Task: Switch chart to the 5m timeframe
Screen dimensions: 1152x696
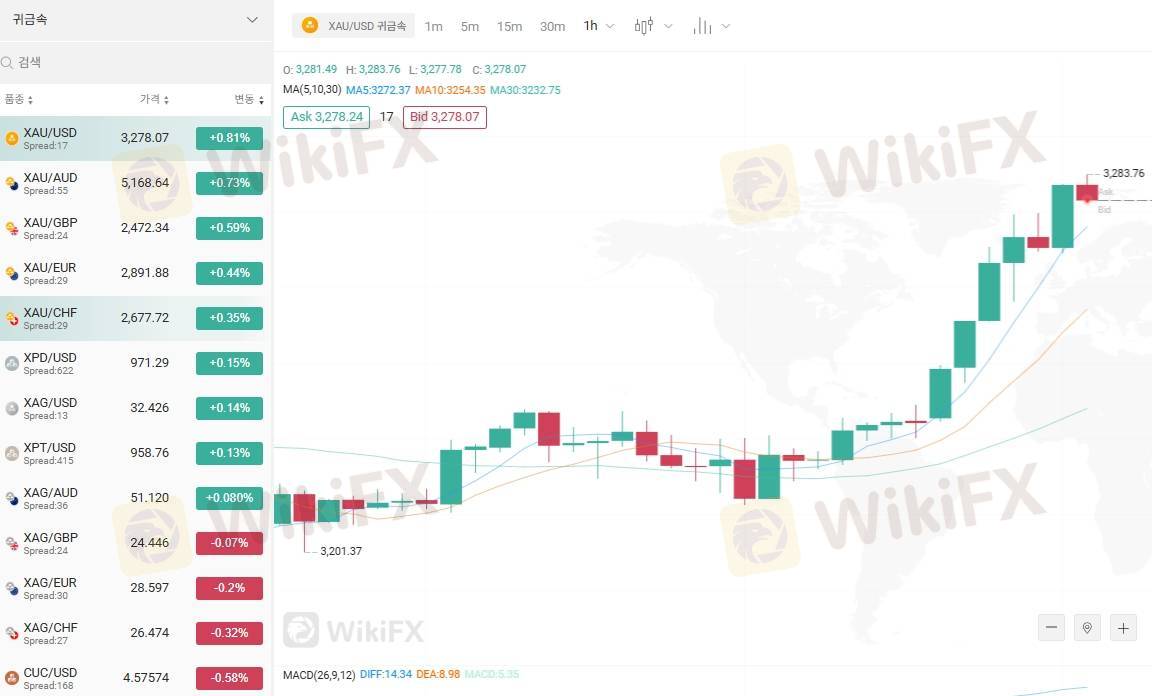Action: (470, 26)
